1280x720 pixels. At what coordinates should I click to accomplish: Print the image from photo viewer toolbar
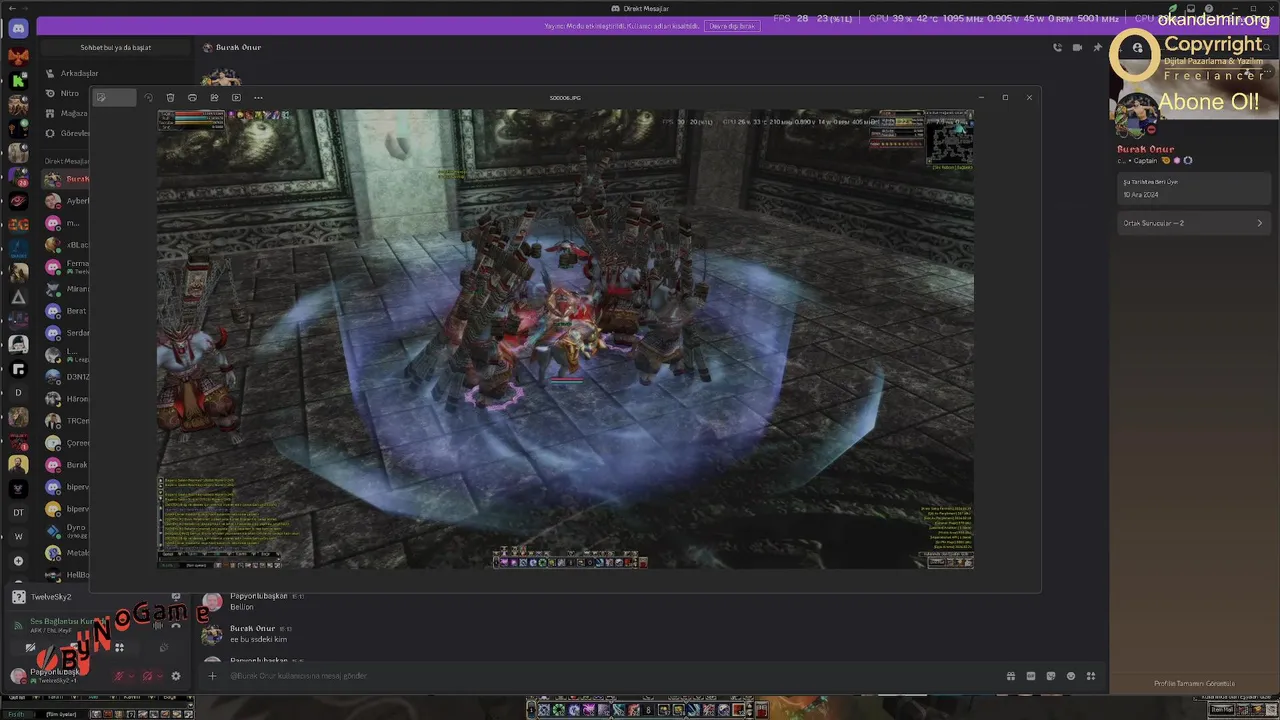pos(192,97)
